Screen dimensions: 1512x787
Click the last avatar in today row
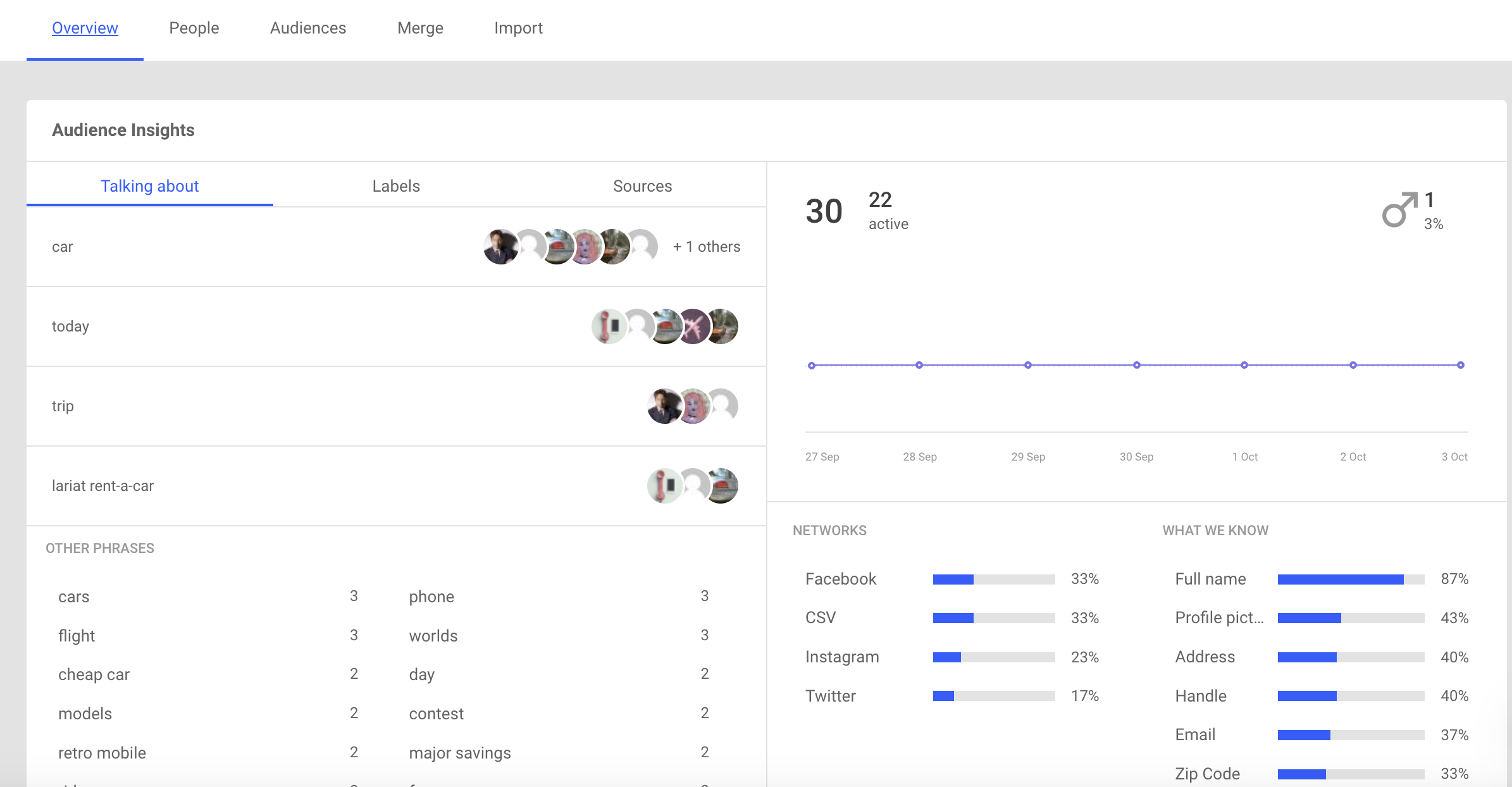721,326
